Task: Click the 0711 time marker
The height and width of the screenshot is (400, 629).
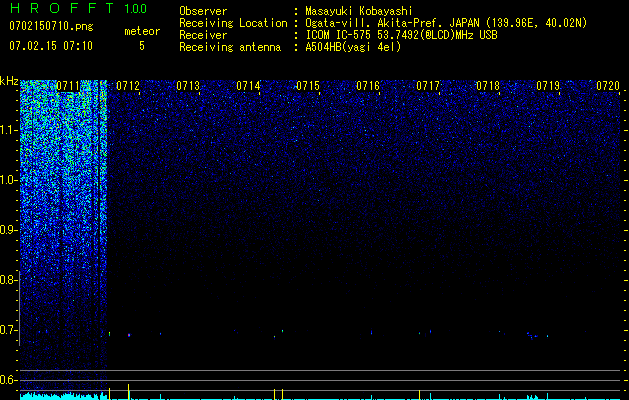Action: coord(68,86)
